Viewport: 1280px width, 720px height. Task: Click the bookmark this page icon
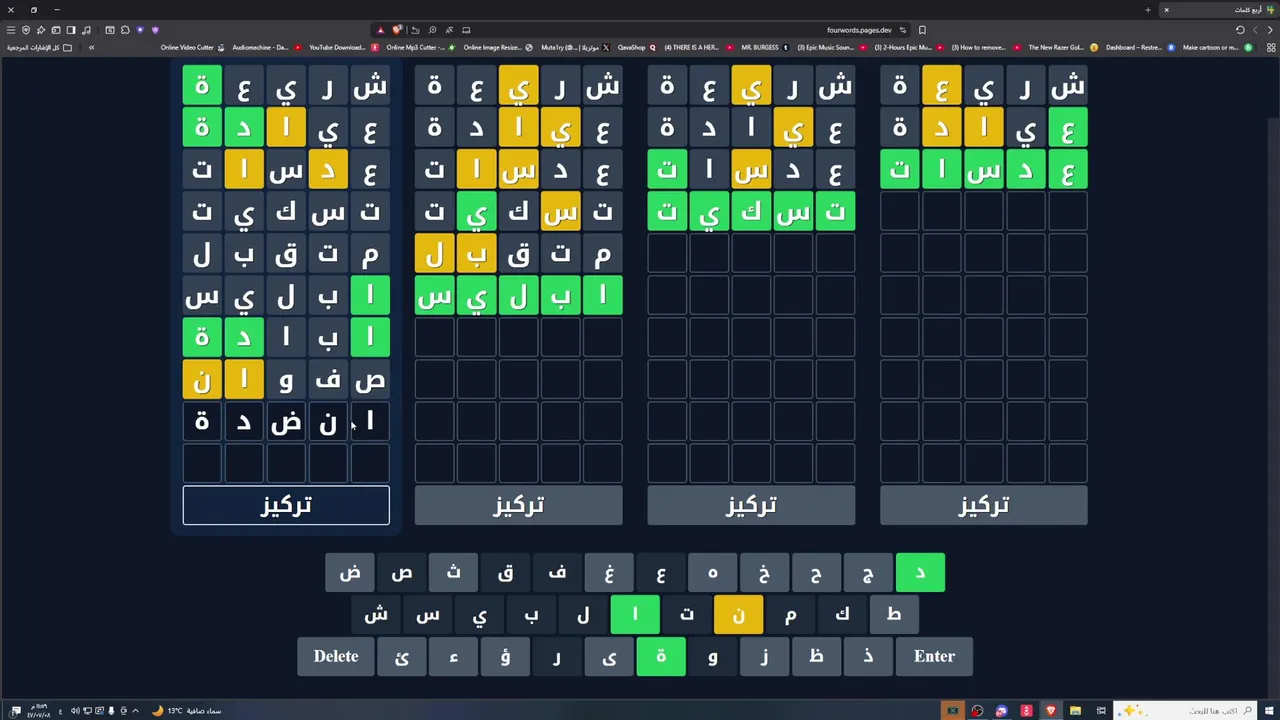(x=922, y=30)
